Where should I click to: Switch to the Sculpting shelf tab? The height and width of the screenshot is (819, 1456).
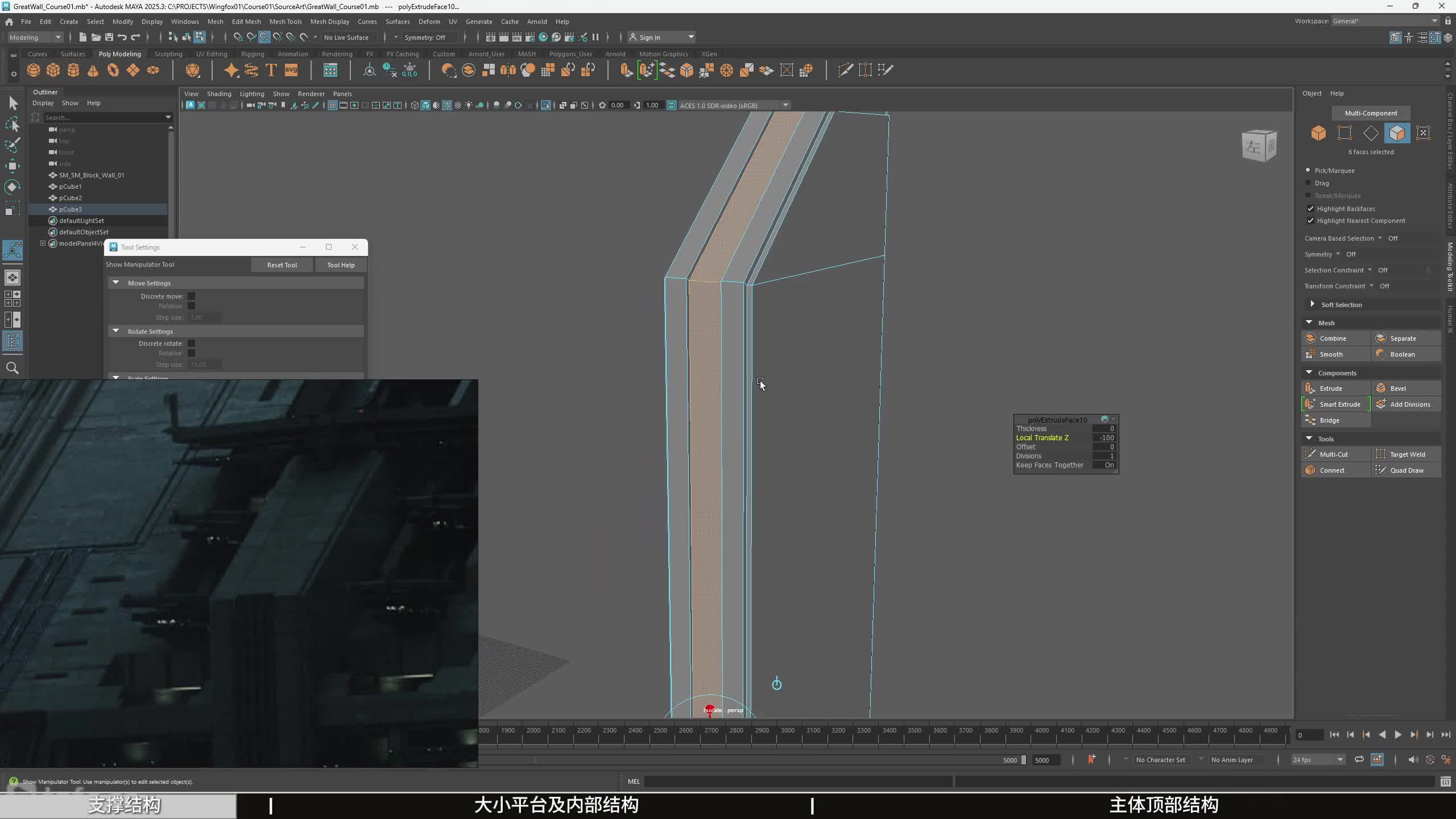coord(168,54)
